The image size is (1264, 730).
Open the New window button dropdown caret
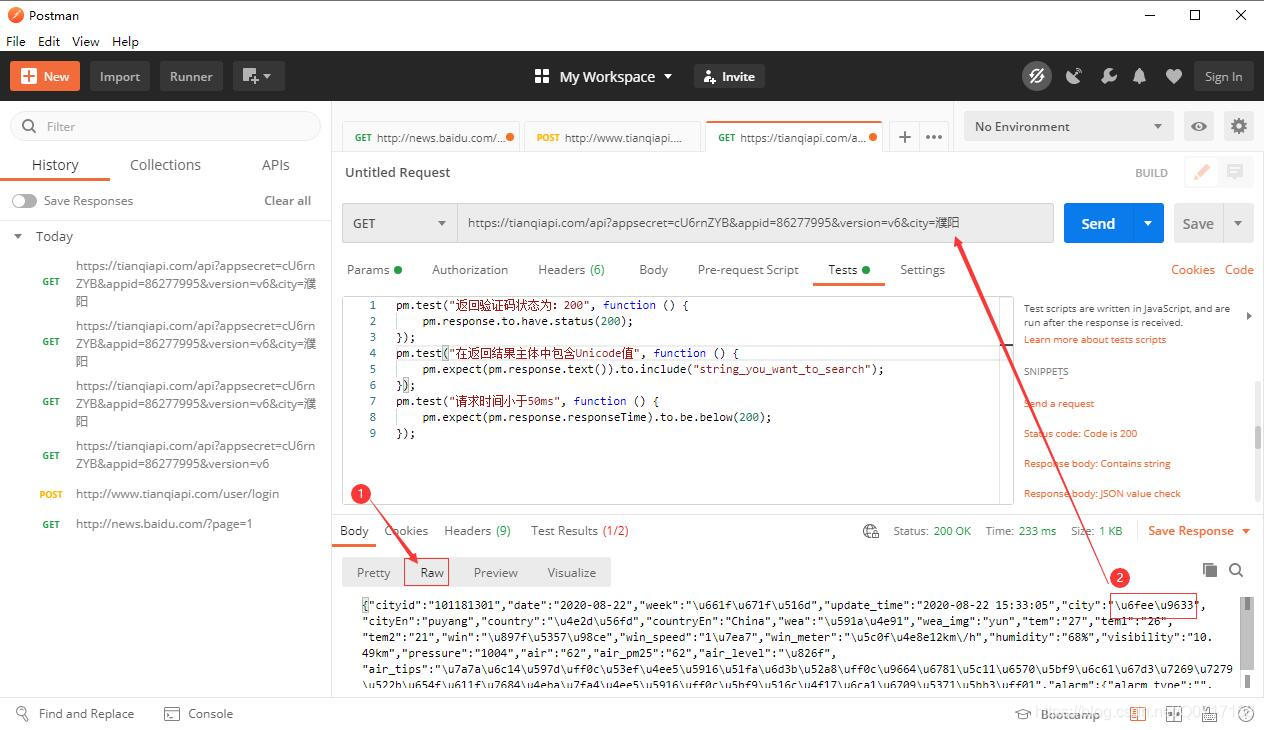268,76
